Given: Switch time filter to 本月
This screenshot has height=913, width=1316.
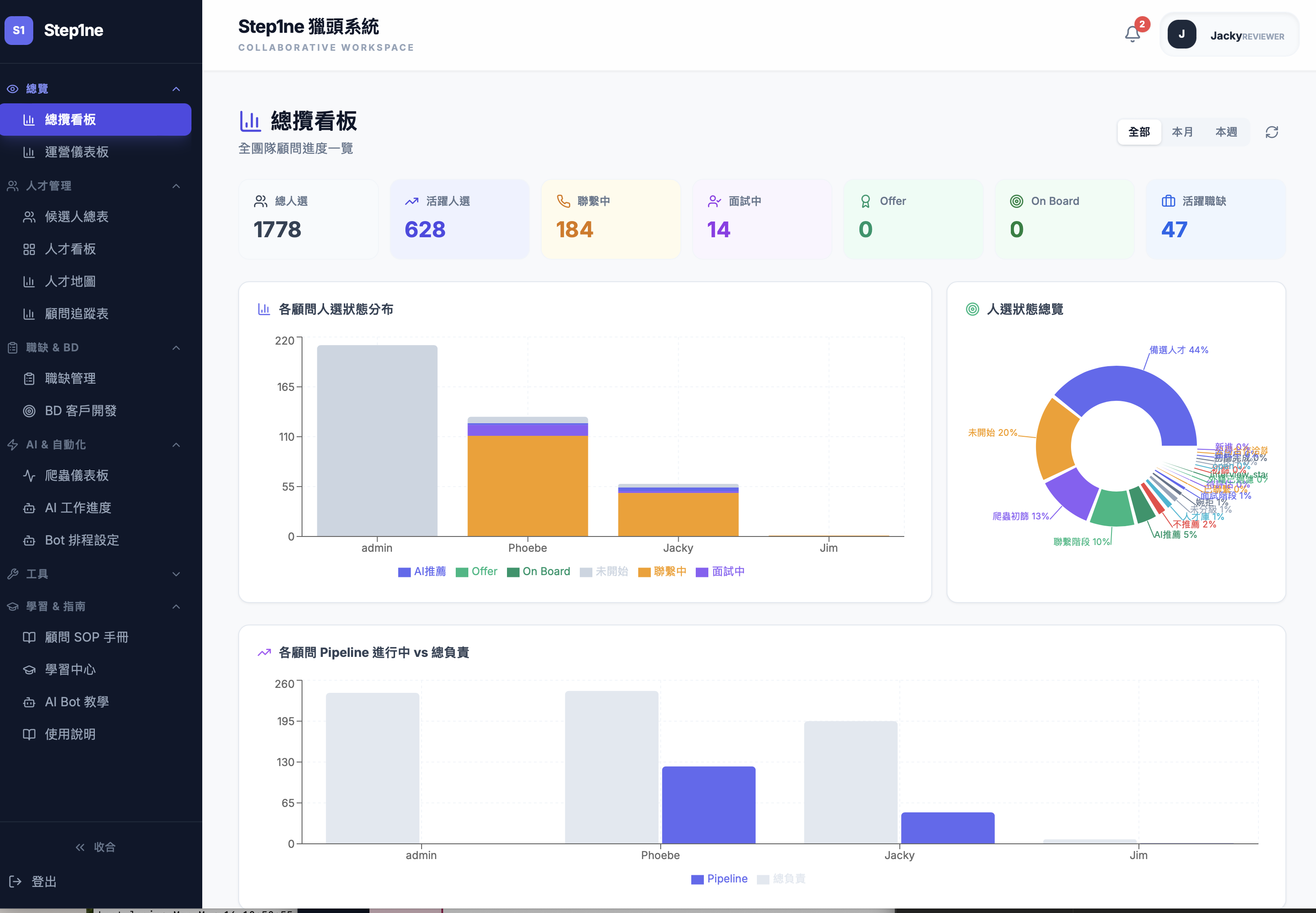Looking at the screenshot, I should [x=1182, y=132].
